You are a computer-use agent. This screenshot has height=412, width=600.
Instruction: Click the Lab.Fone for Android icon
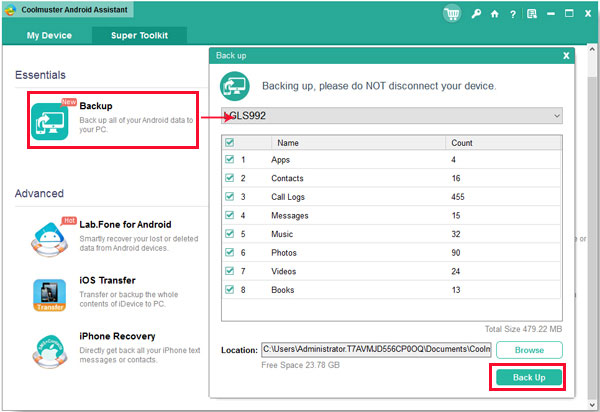(x=50, y=239)
